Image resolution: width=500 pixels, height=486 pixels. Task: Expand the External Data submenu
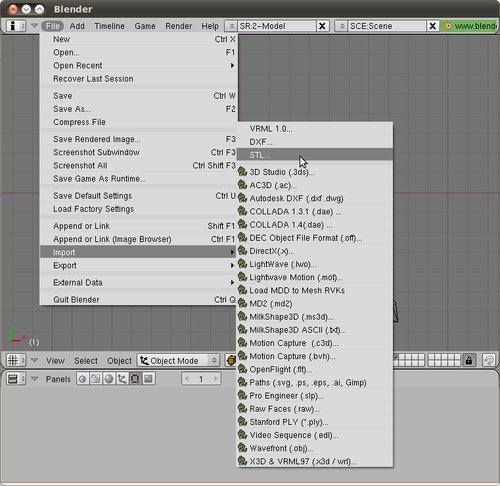(138, 282)
